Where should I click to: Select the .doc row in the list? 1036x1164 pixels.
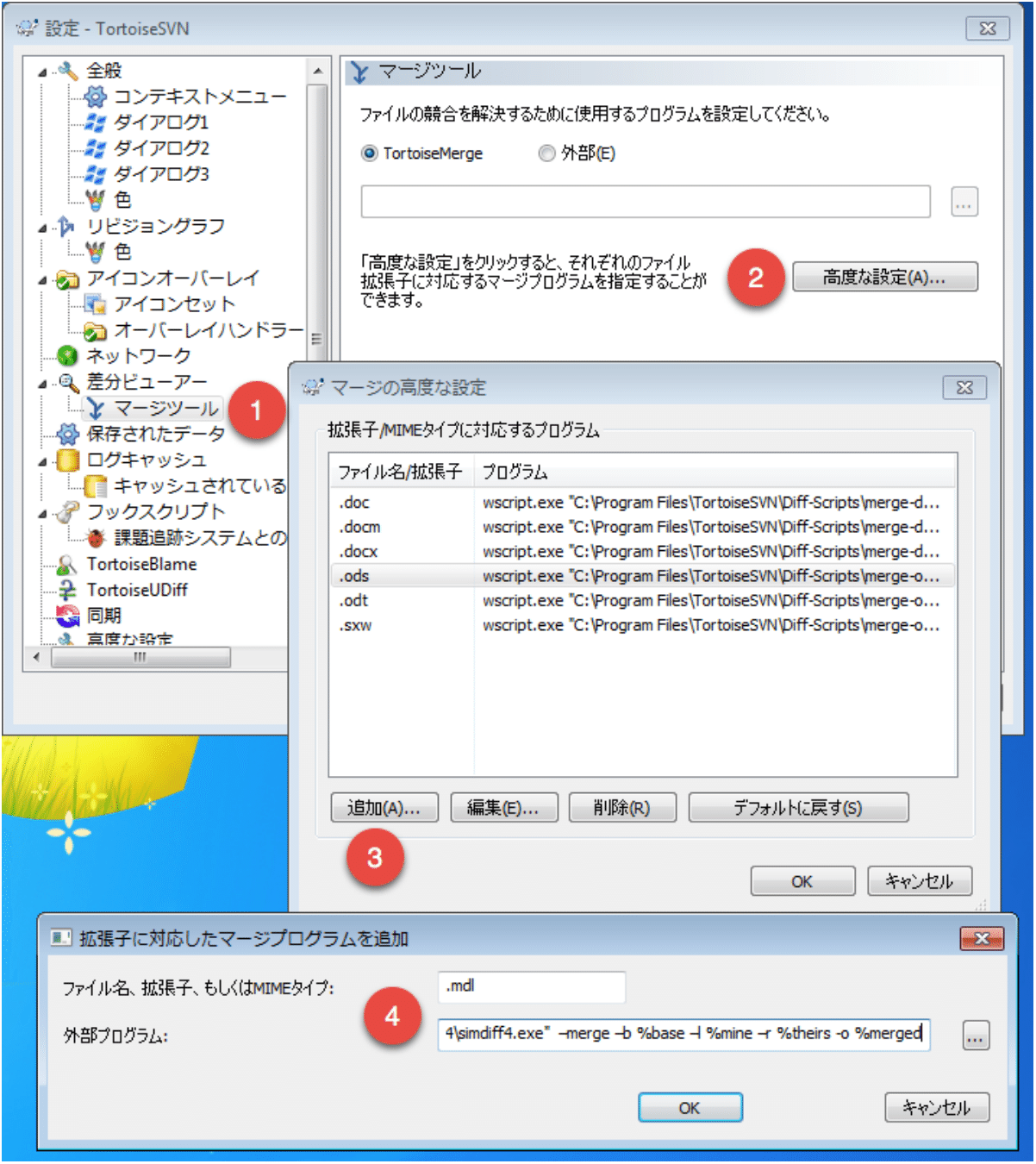(x=643, y=503)
